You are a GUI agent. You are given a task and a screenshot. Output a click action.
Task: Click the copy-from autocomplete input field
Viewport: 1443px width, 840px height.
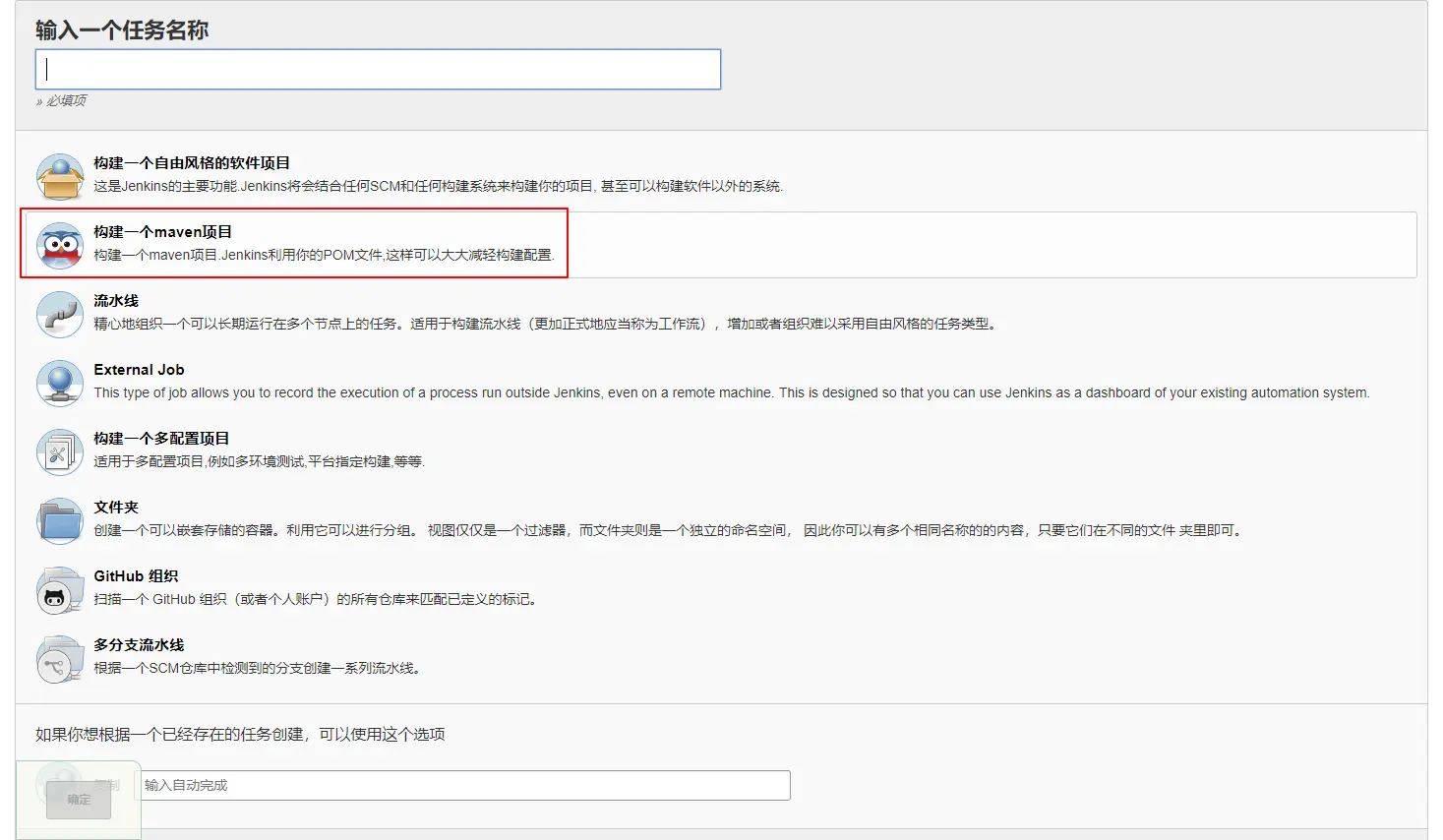point(462,785)
